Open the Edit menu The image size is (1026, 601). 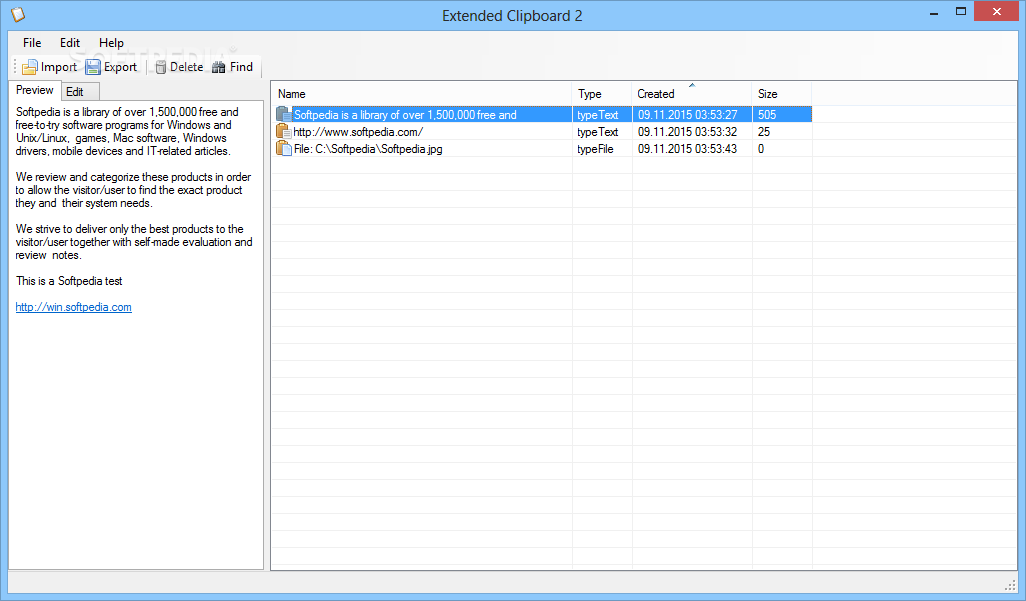click(x=70, y=43)
